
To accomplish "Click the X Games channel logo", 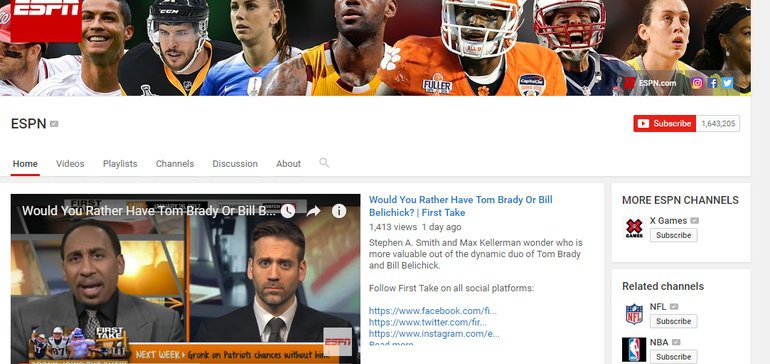I will (x=634, y=229).
